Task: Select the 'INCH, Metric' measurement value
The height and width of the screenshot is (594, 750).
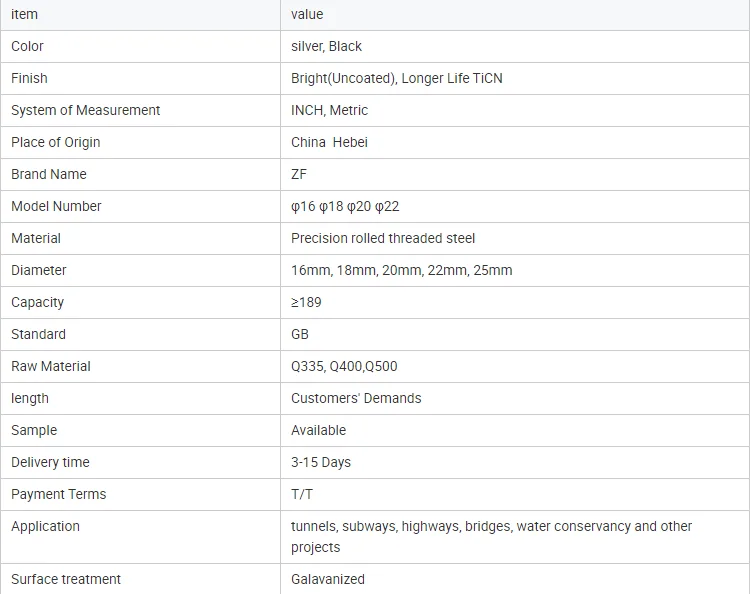Action: [x=329, y=110]
